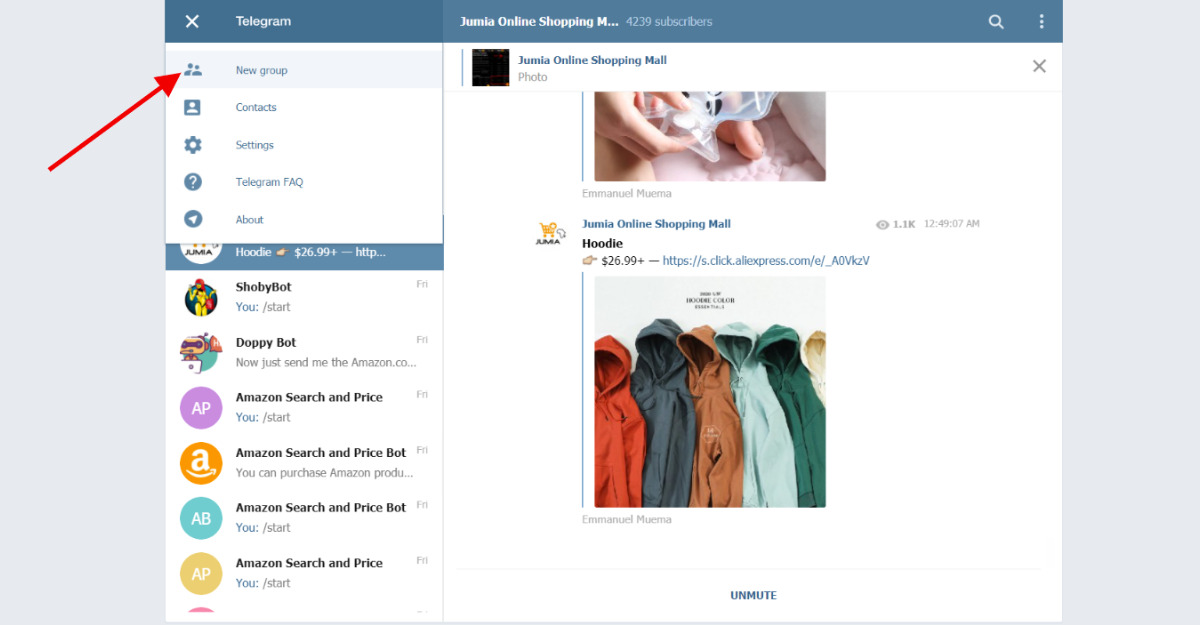1200x625 pixels.
Task: Click the views eye icon on Hoodie message
Action: tap(882, 225)
